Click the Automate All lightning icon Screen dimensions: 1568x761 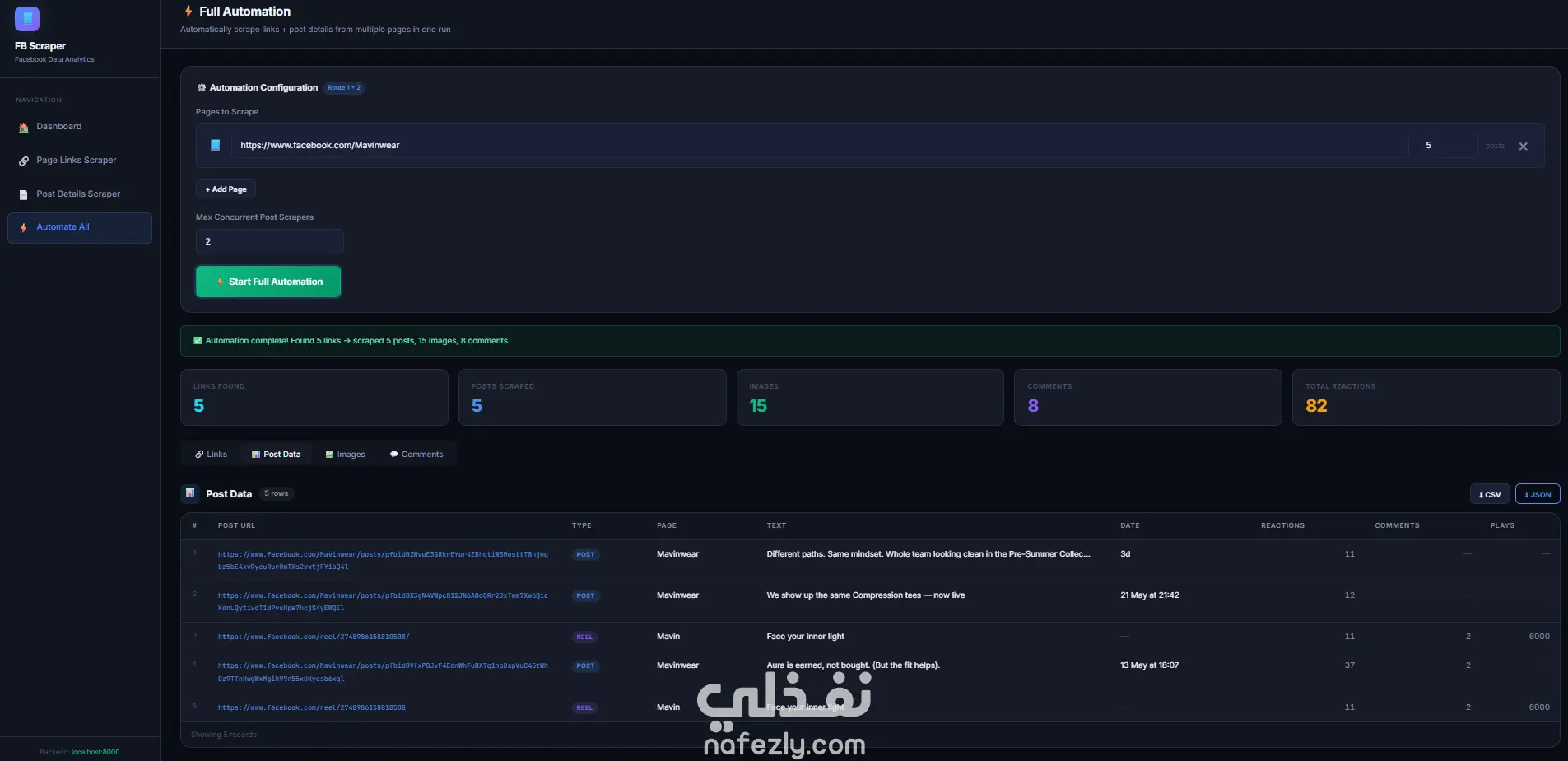[x=23, y=227]
